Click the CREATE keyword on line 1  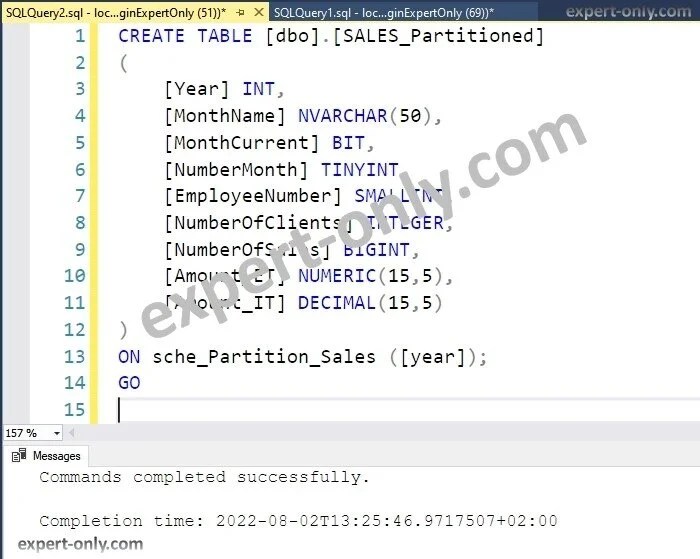pos(151,36)
